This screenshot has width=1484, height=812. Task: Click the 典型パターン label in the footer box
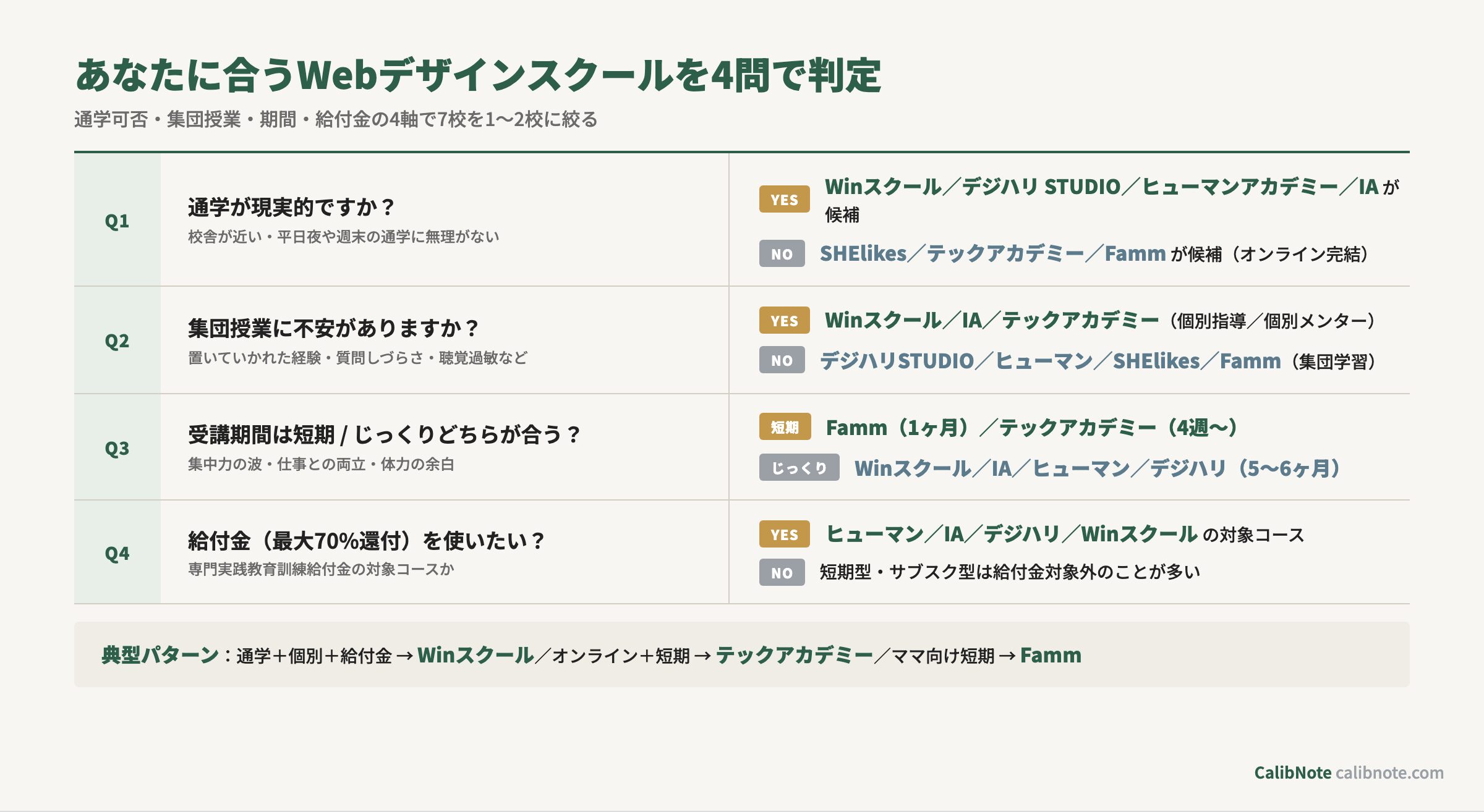tap(160, 655)
